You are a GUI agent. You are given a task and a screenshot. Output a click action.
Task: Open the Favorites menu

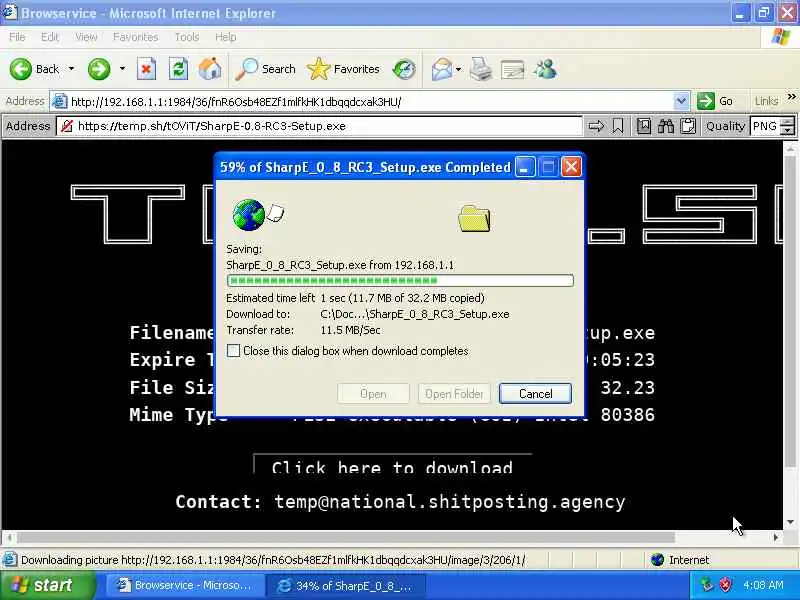(x=135, y=37)
